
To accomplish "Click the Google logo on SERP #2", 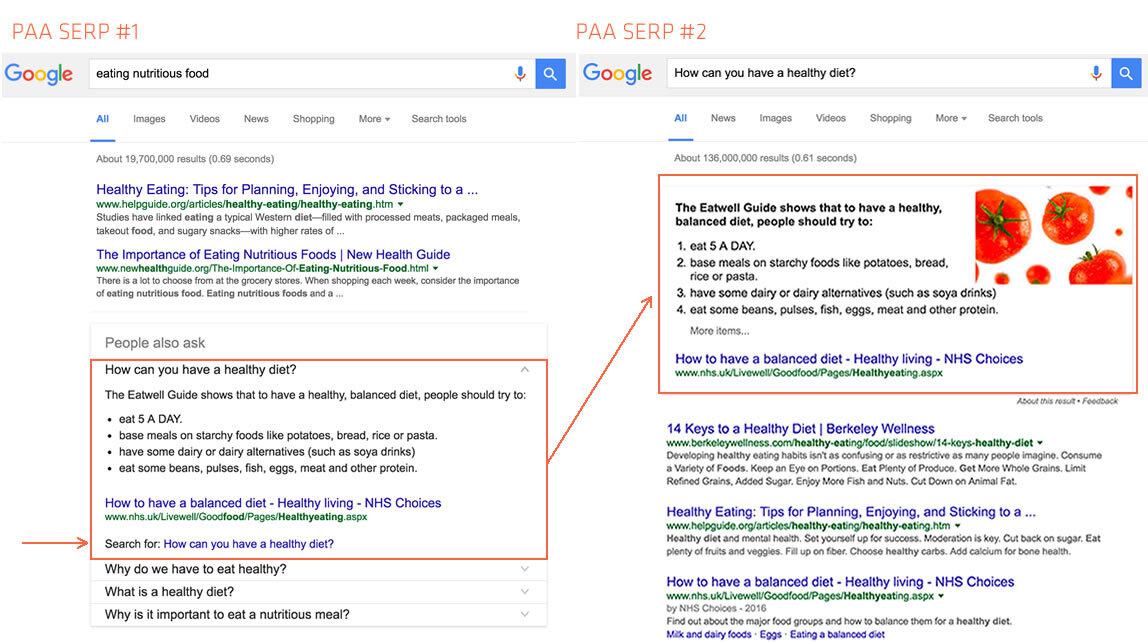I will click(617, 73).
